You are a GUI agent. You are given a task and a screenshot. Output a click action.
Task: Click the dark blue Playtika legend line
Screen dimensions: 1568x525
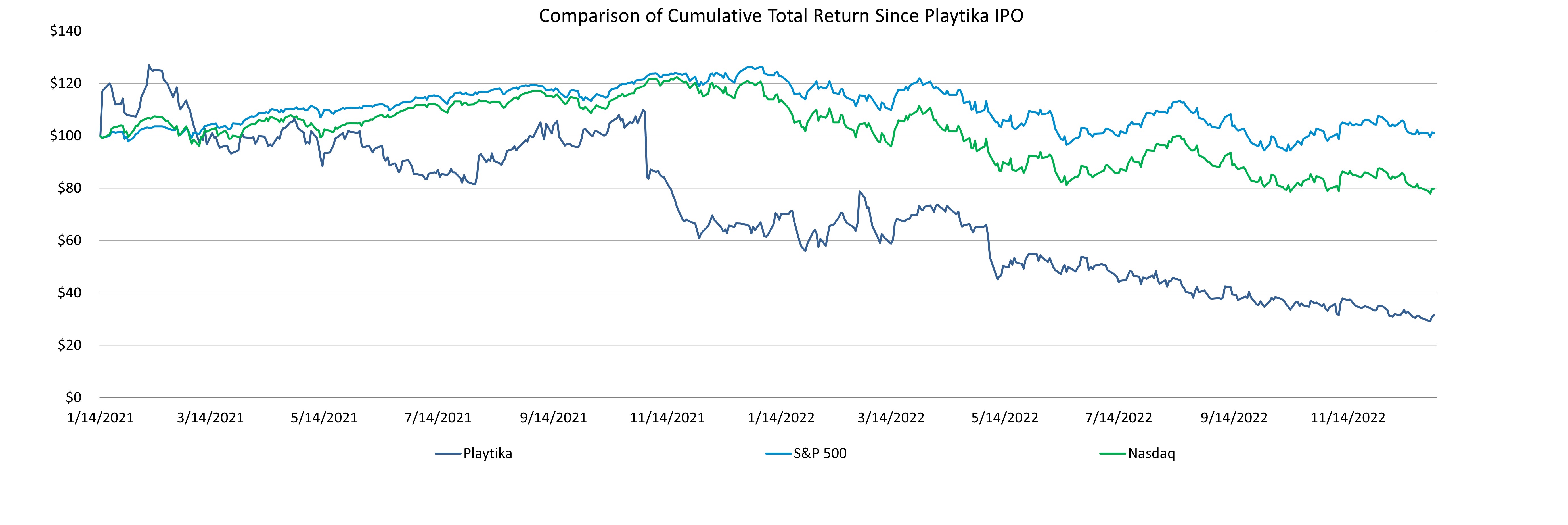click(x=448, y=454)
